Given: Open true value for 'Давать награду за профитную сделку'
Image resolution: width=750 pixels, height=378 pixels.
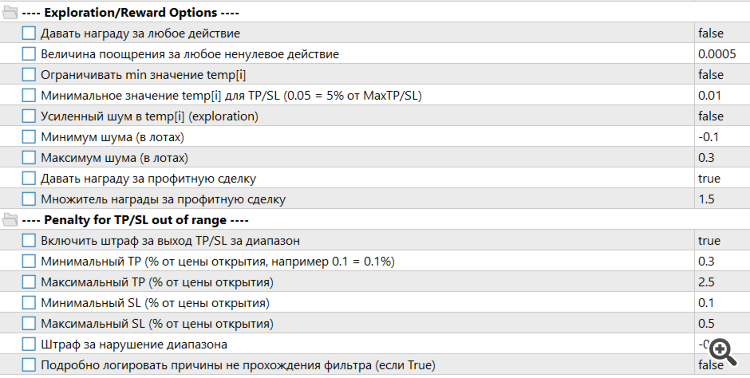Looking at the screenshot, I should [722, 178].
